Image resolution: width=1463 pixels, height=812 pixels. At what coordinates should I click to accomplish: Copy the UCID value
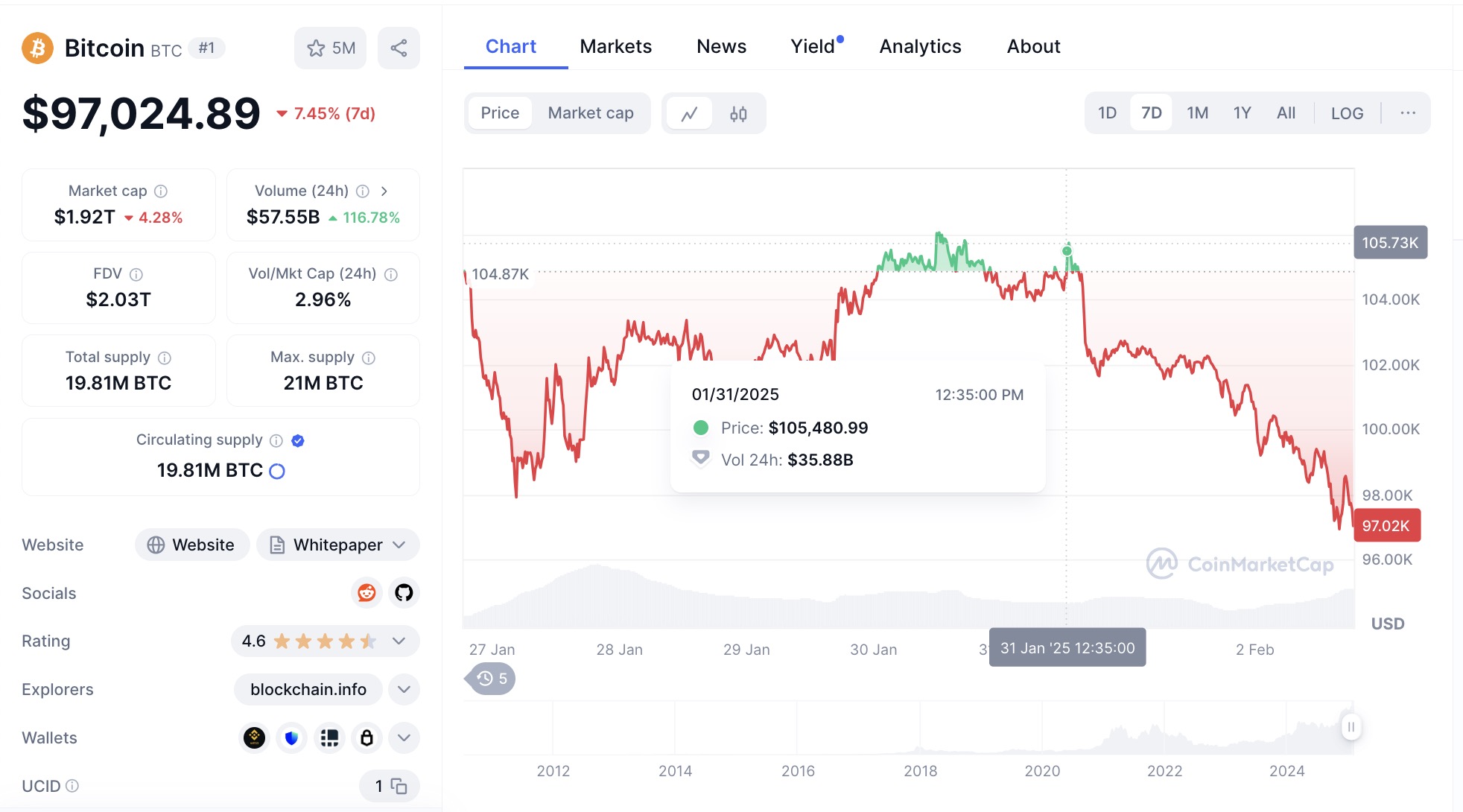[x=399, y=786]
